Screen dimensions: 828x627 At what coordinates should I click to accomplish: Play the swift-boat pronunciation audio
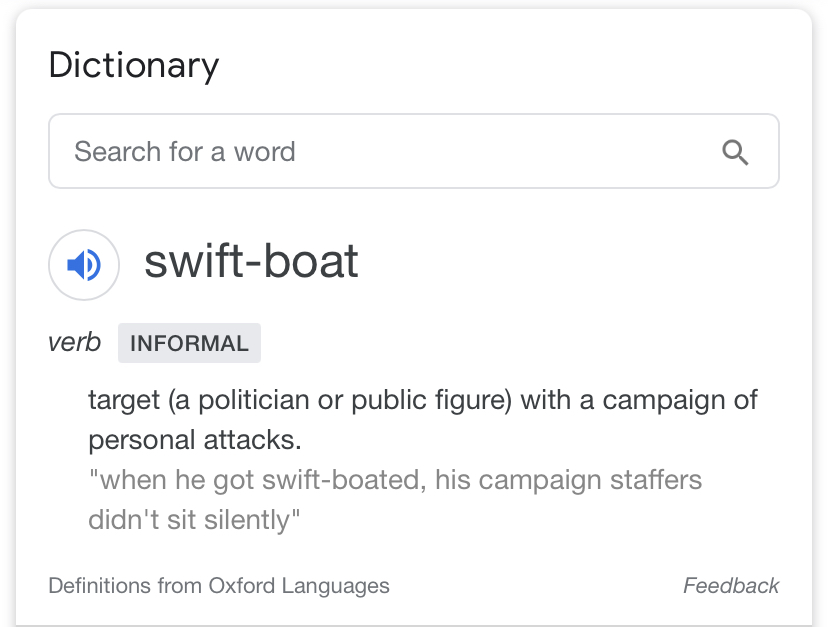click(x=84, y=265)
